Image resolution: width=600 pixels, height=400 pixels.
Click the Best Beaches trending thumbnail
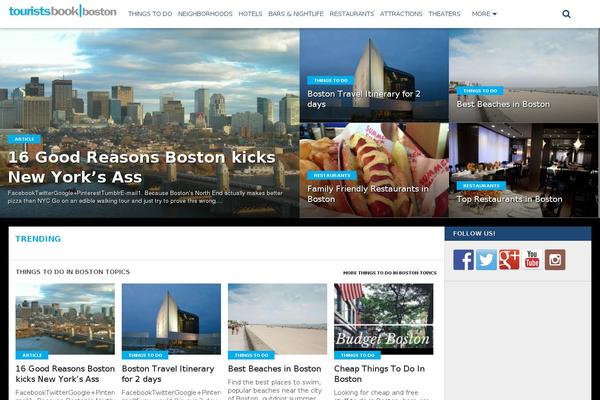point(277,317)
